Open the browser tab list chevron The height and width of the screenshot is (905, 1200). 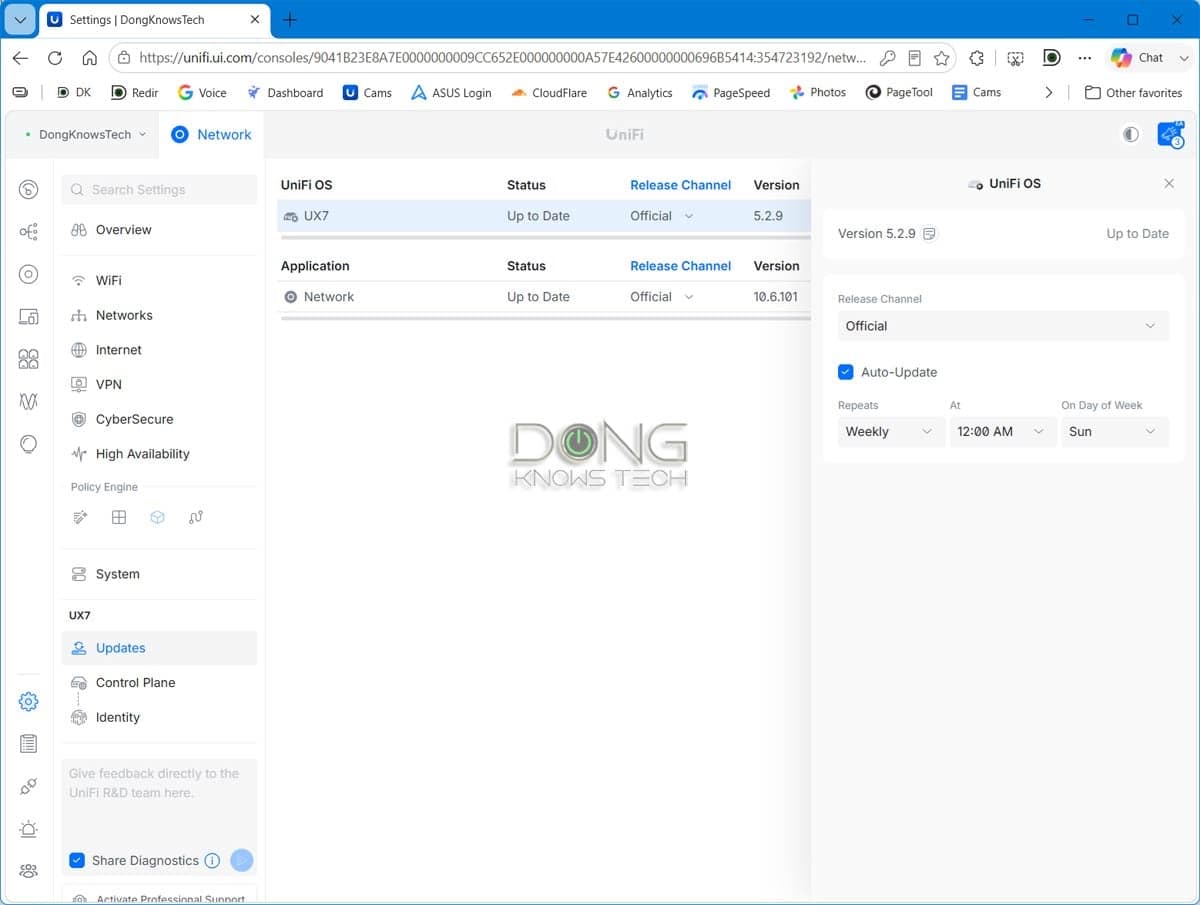pos(19,20)
